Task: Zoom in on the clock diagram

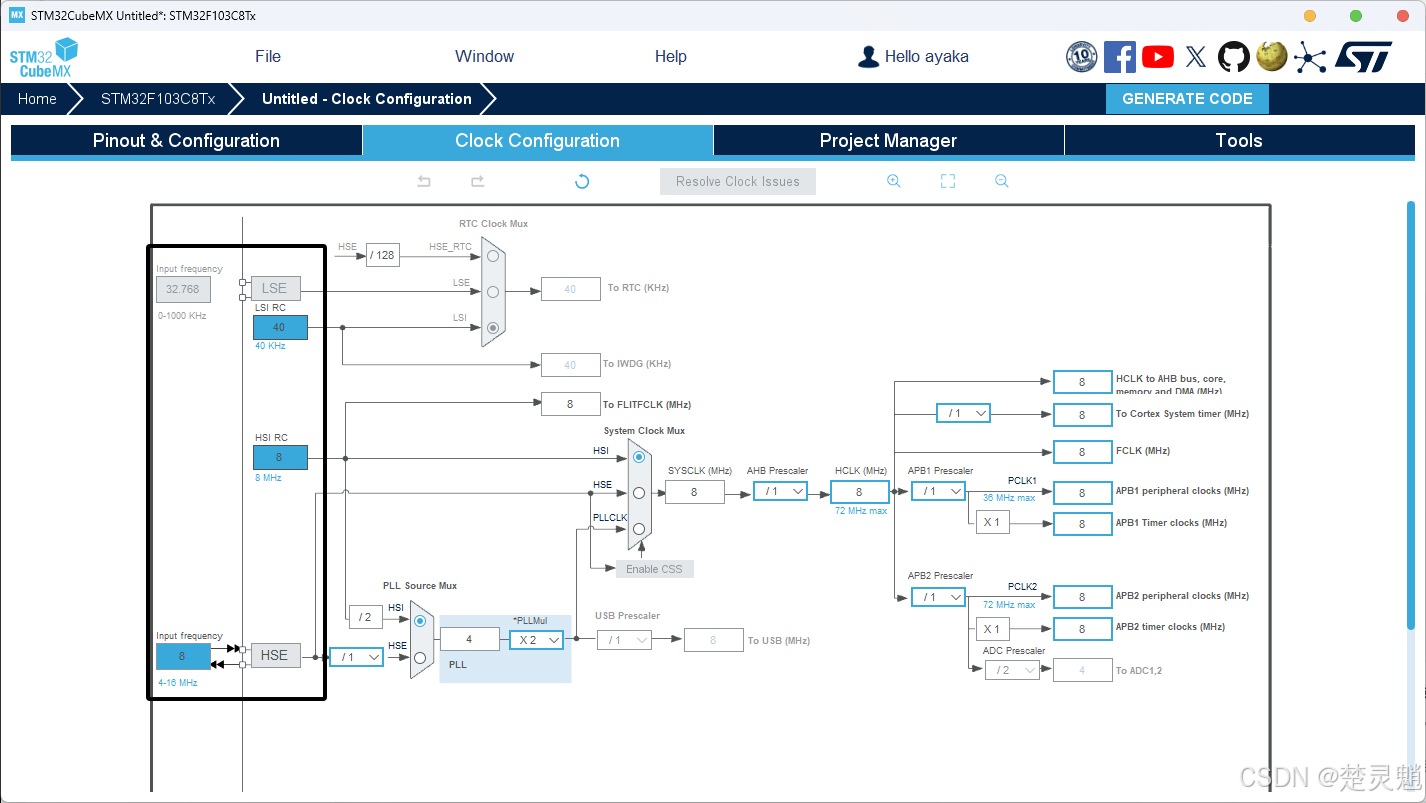Action: 894,181
